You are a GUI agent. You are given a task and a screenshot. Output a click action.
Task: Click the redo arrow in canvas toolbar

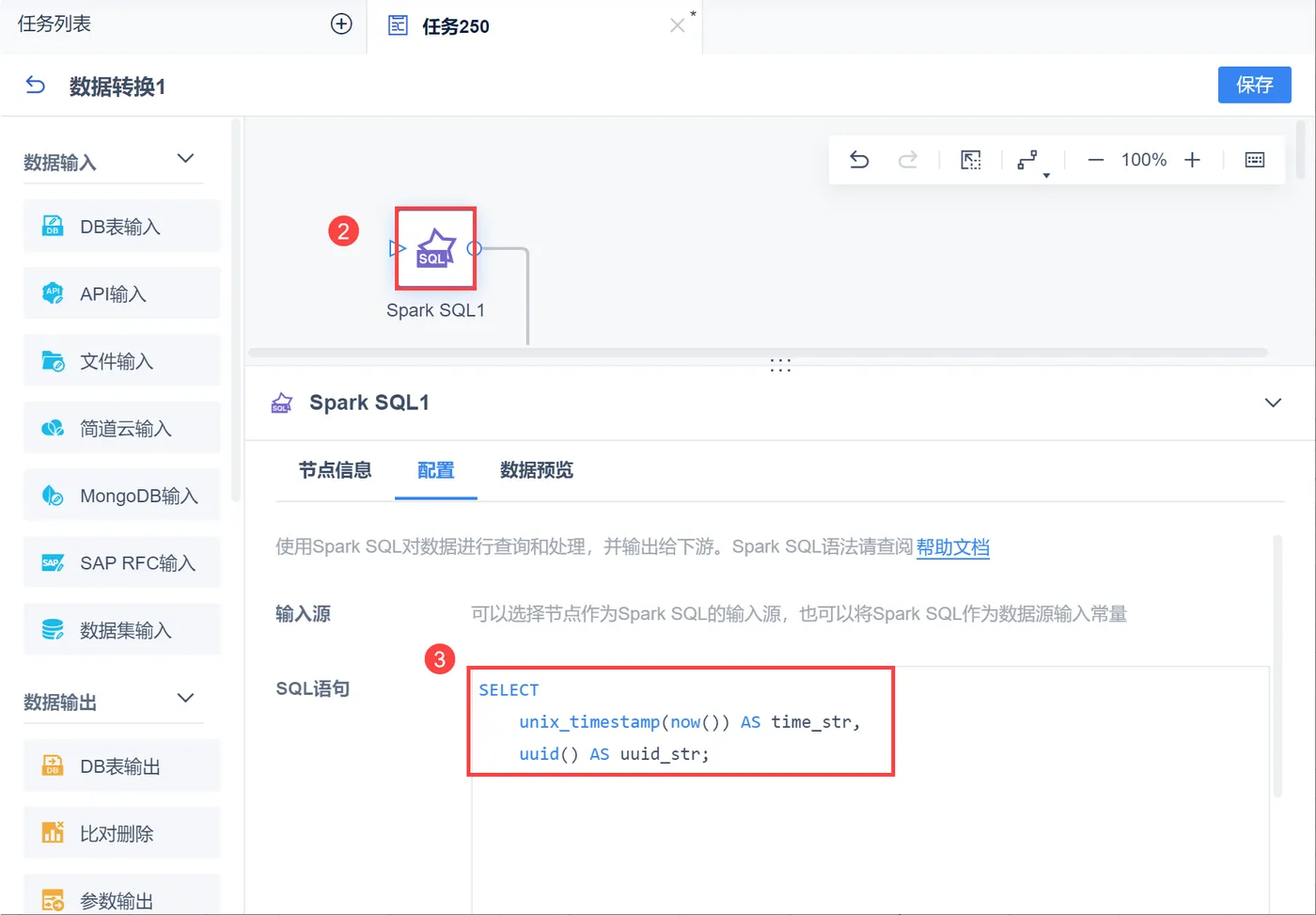(908, 160)
